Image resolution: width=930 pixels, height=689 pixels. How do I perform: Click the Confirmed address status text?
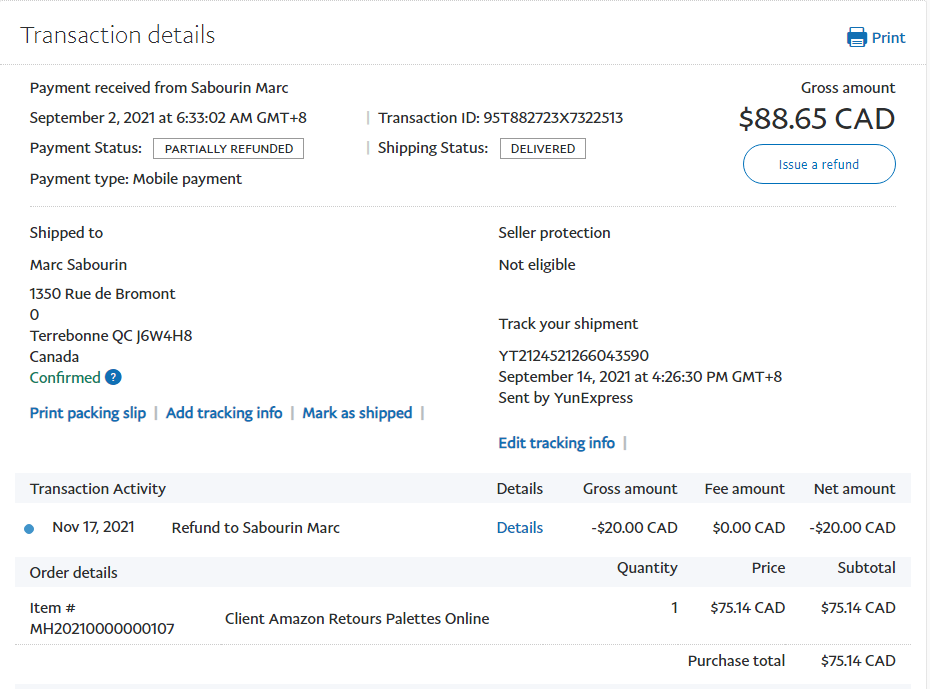click(65, 378)
